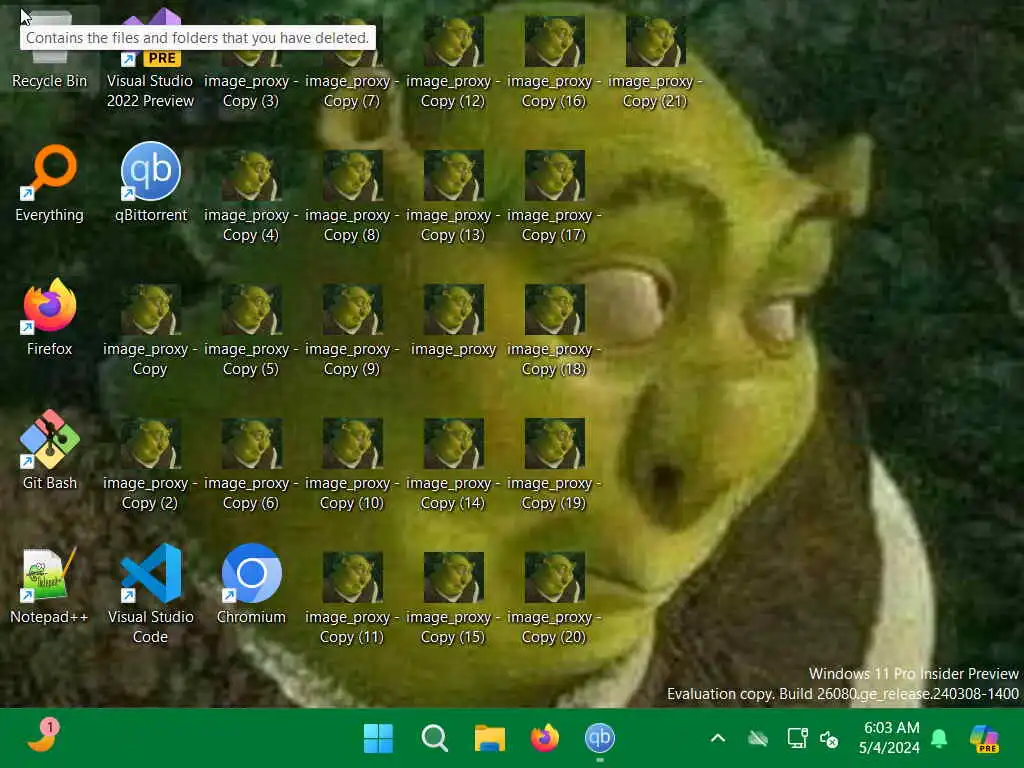Image resolution: width=1024 pixels, height=768 pixels.
Task: Open Windows Start menu button
Action: (x=378, y=738)
